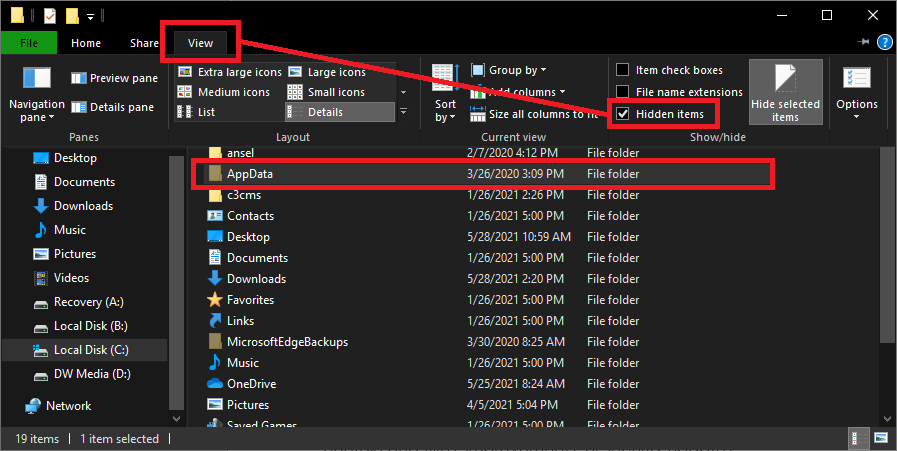Switch to the Home ribbon tab
This screenshot has height=451, width=897.
coord(86,43)
